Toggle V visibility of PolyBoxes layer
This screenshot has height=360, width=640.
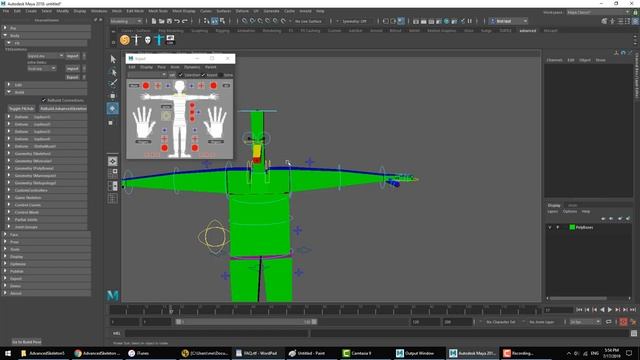(x=550, y=227)
